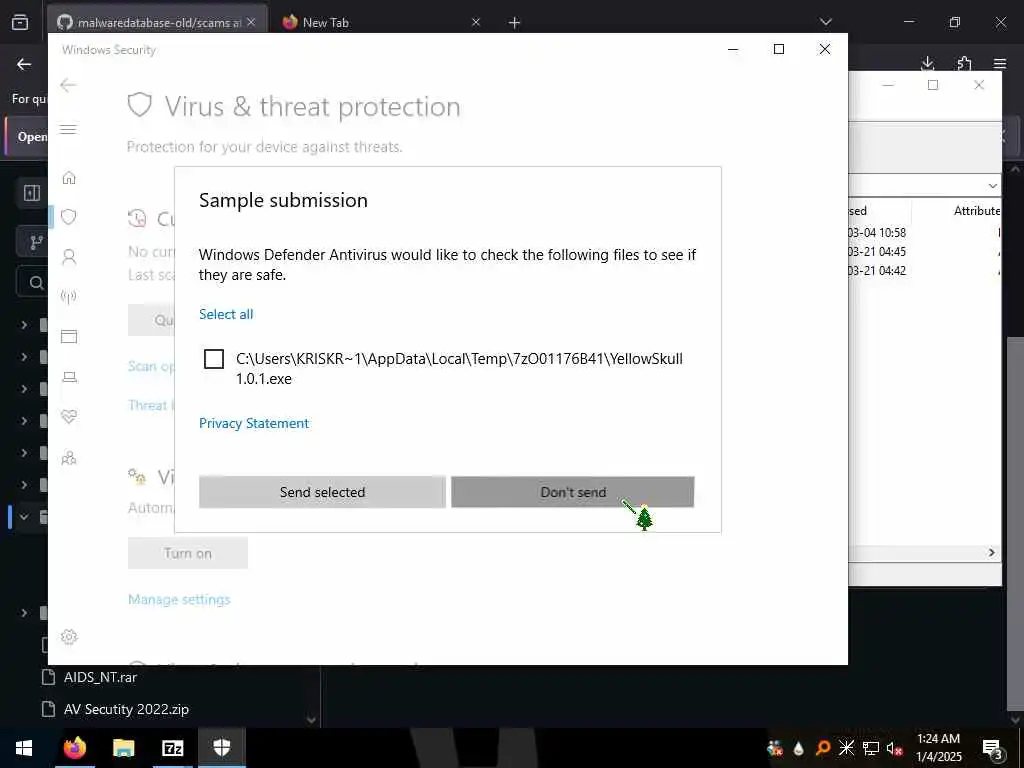Open the Privacy Statement link

point(253,423)
